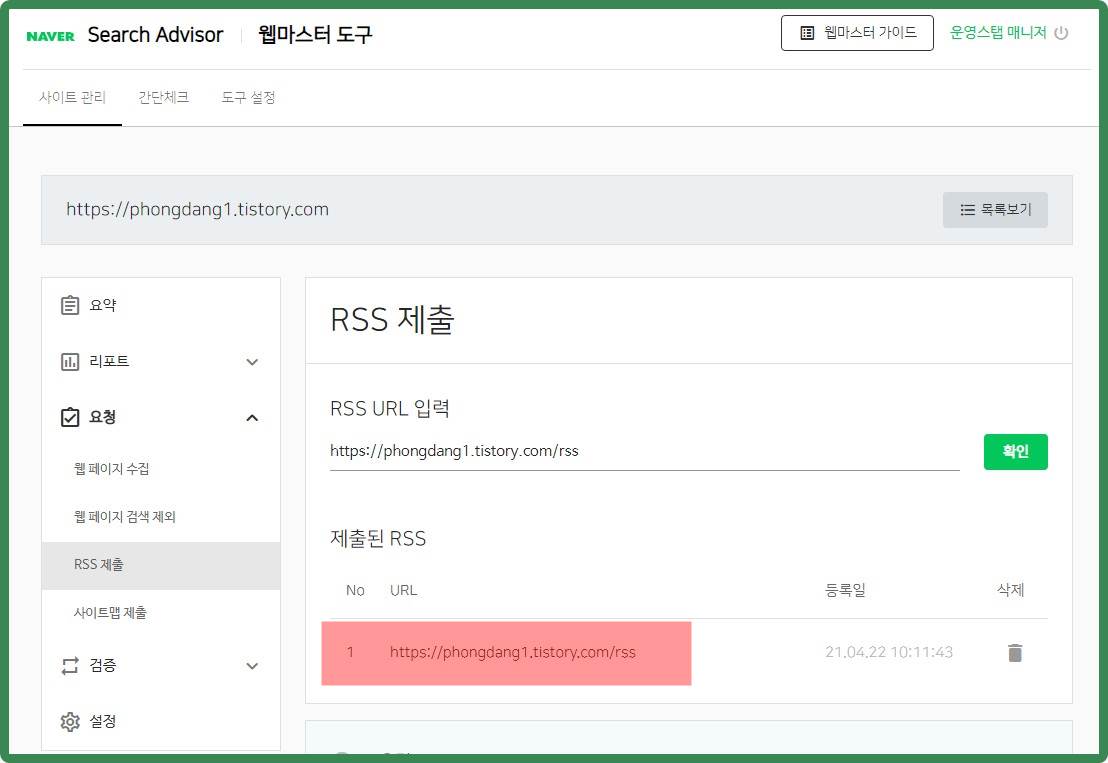Image resolution: width=1108 pixels, height=763 pixels.
Task: Open 웹마스터 도구 title link
Action: 314,34
